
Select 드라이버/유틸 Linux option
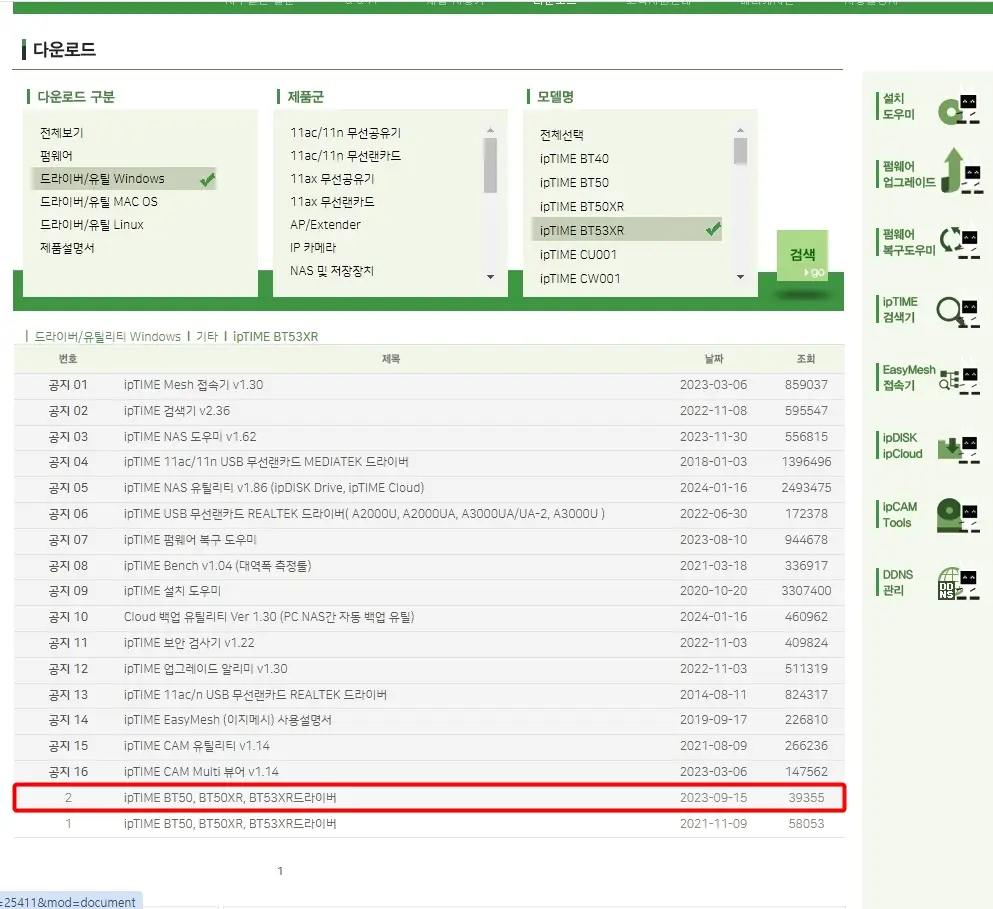pos(92,224)
